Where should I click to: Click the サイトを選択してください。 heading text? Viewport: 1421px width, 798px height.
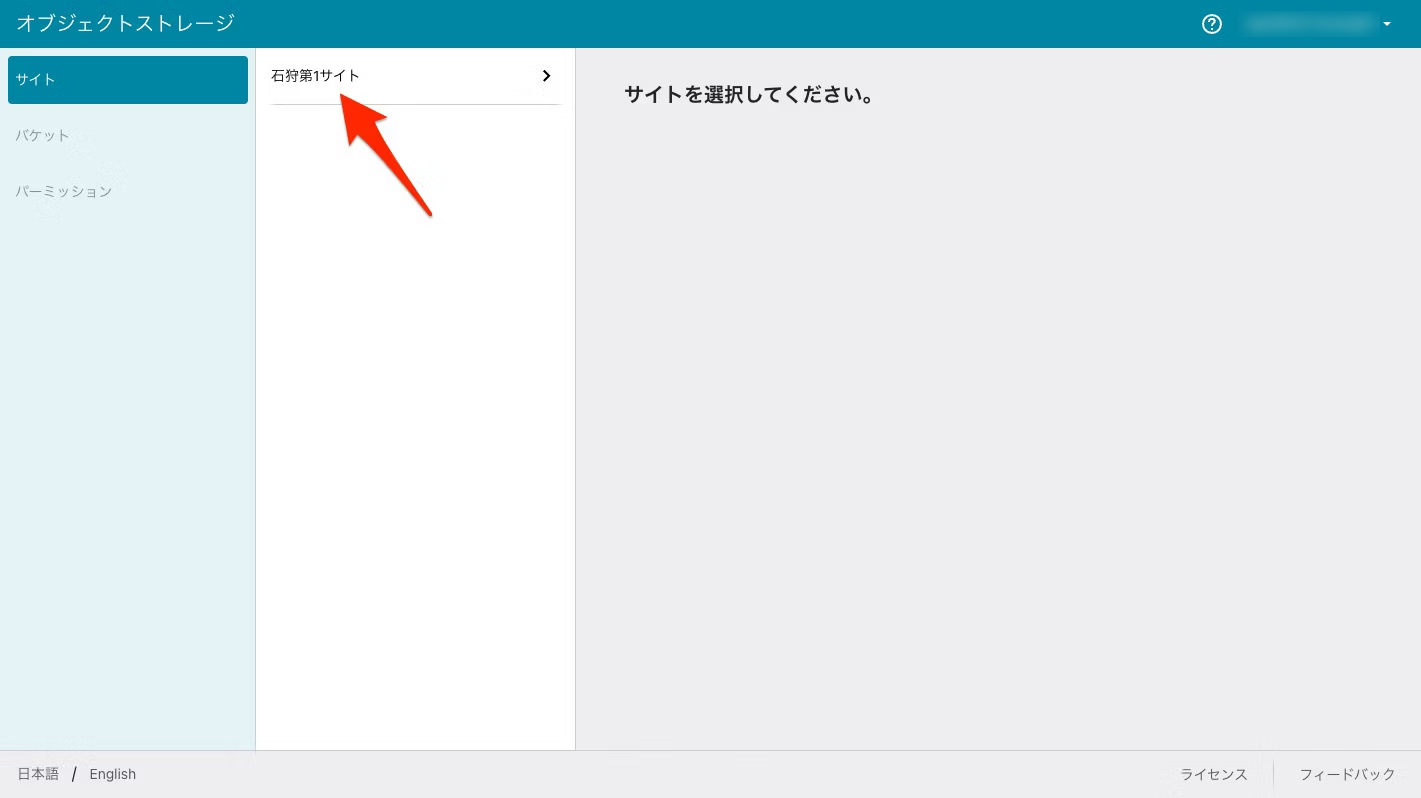point(749,96)
